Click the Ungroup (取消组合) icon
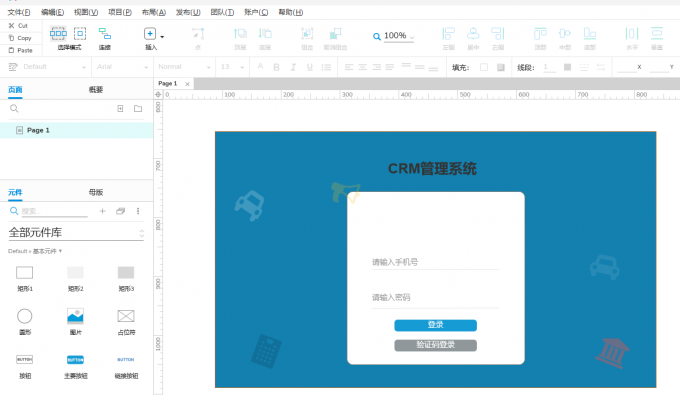This screenshot has height=395, width=680. [335, 33]
